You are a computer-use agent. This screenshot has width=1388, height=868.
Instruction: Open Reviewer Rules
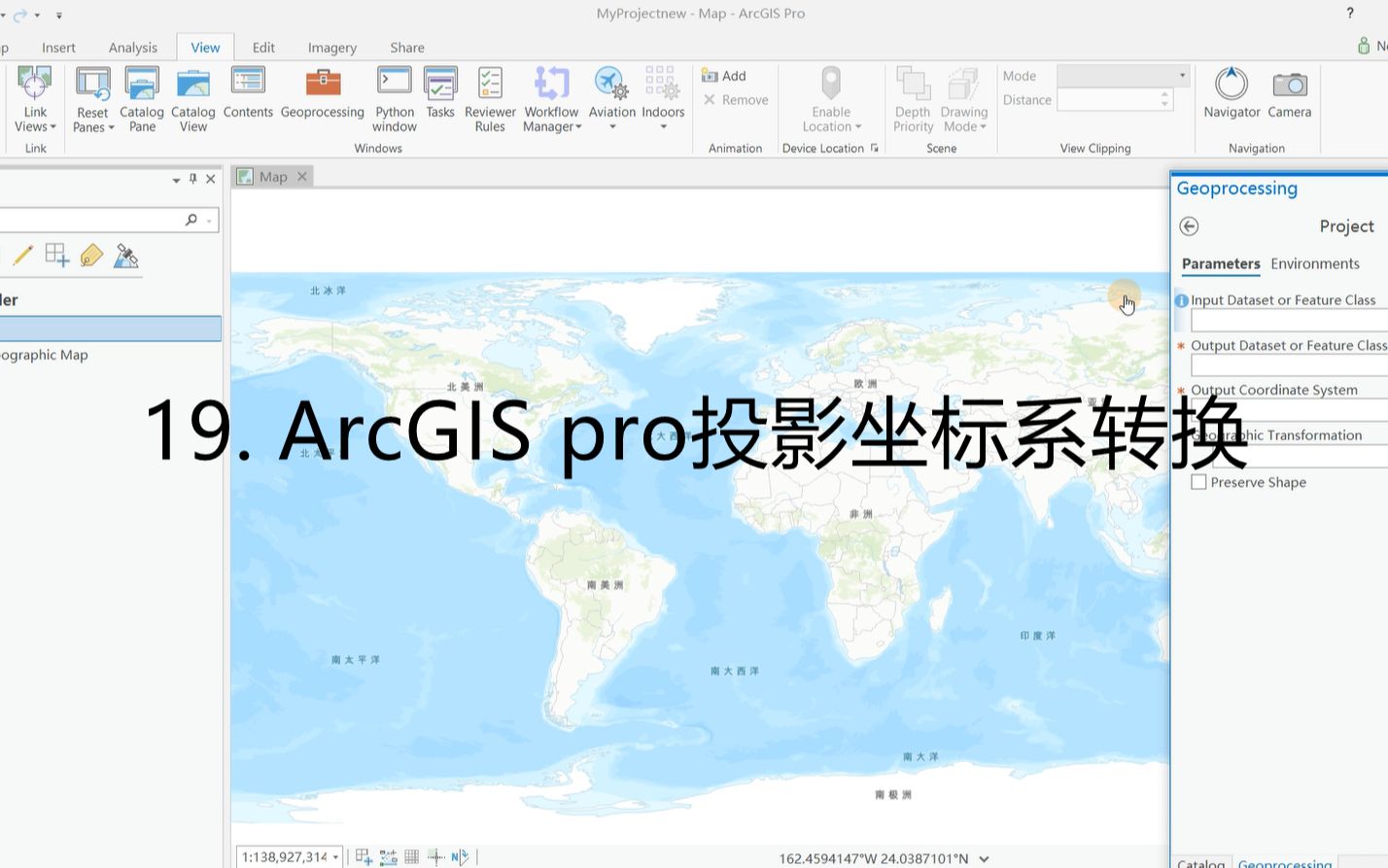[490, 99]
